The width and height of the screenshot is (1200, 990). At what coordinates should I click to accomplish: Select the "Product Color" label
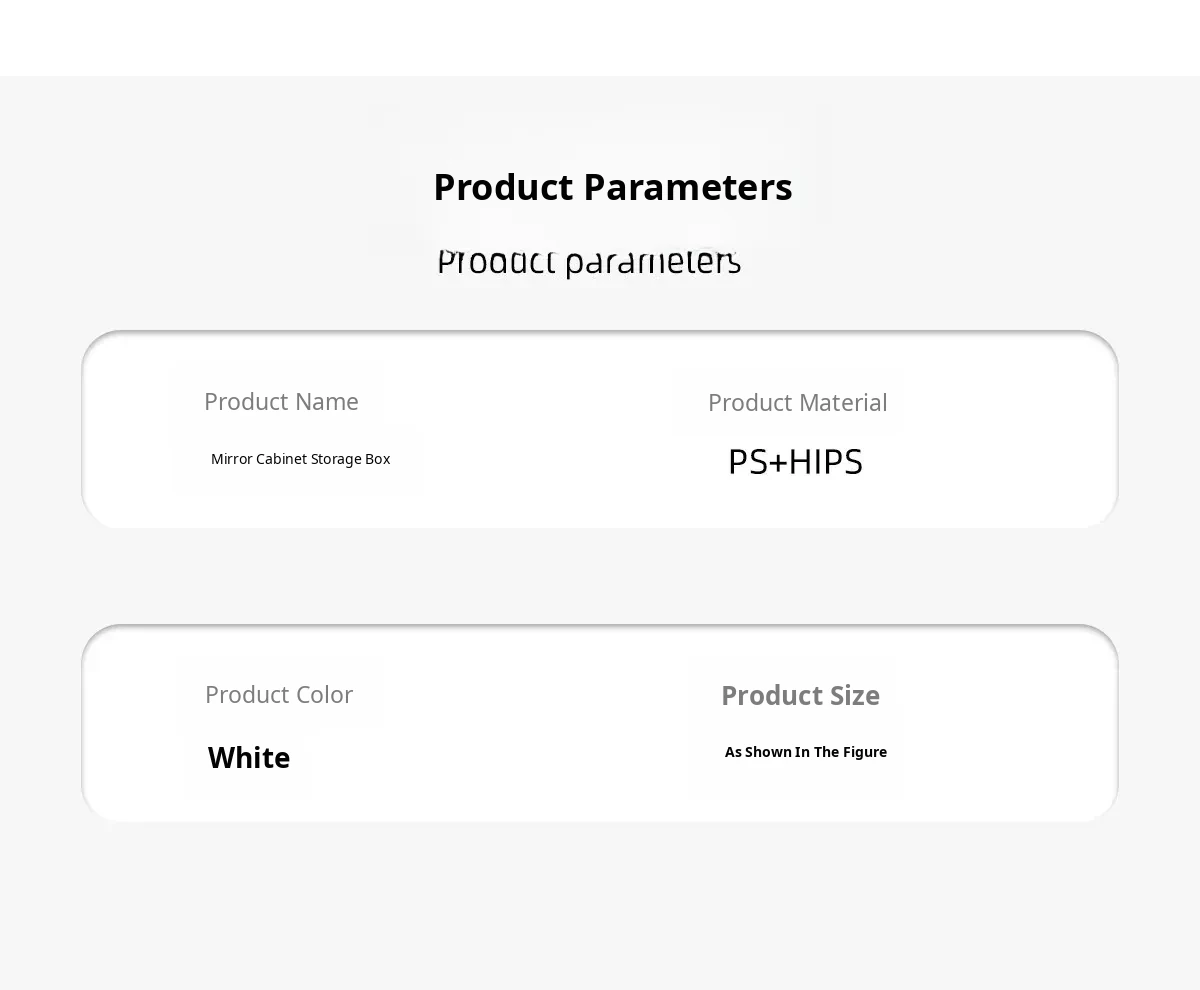pyautogui.click(x=279, y=695)
